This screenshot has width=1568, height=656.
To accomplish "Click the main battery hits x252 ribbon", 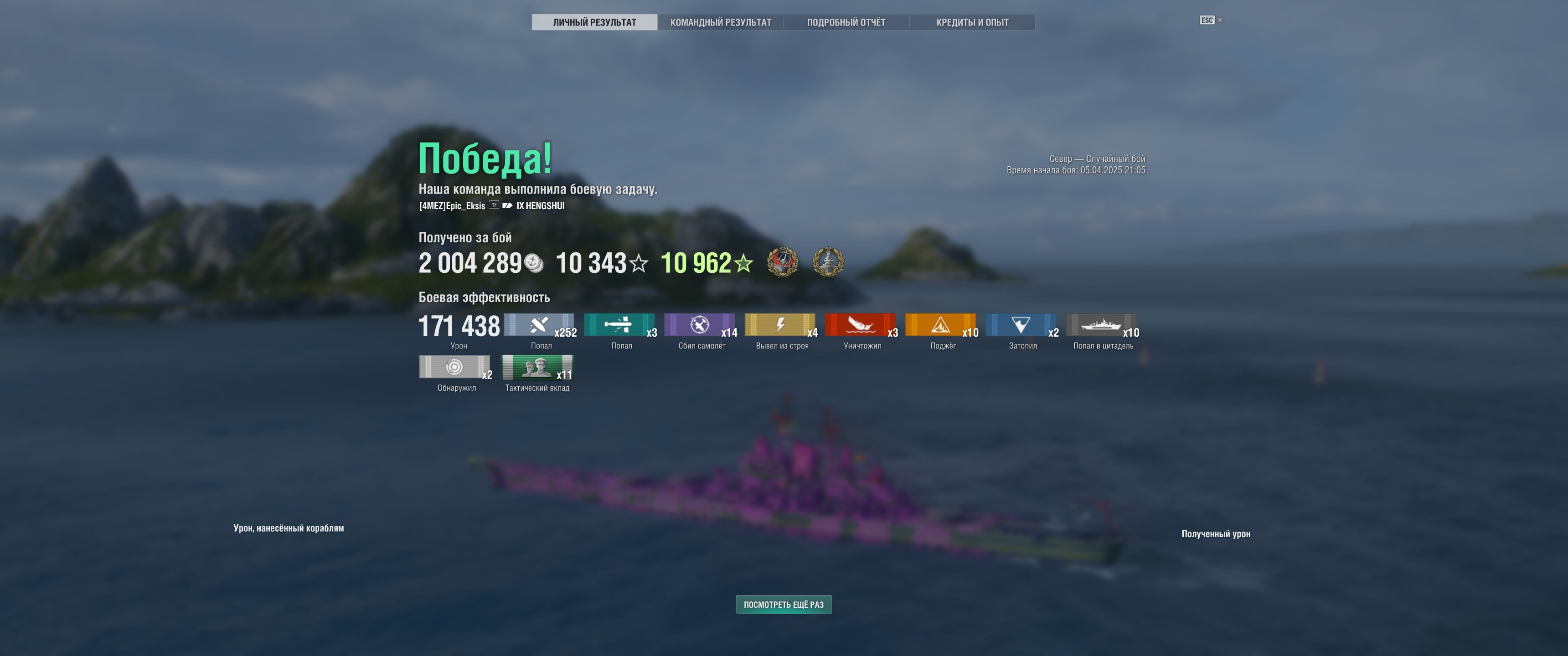I will (539, 325).
